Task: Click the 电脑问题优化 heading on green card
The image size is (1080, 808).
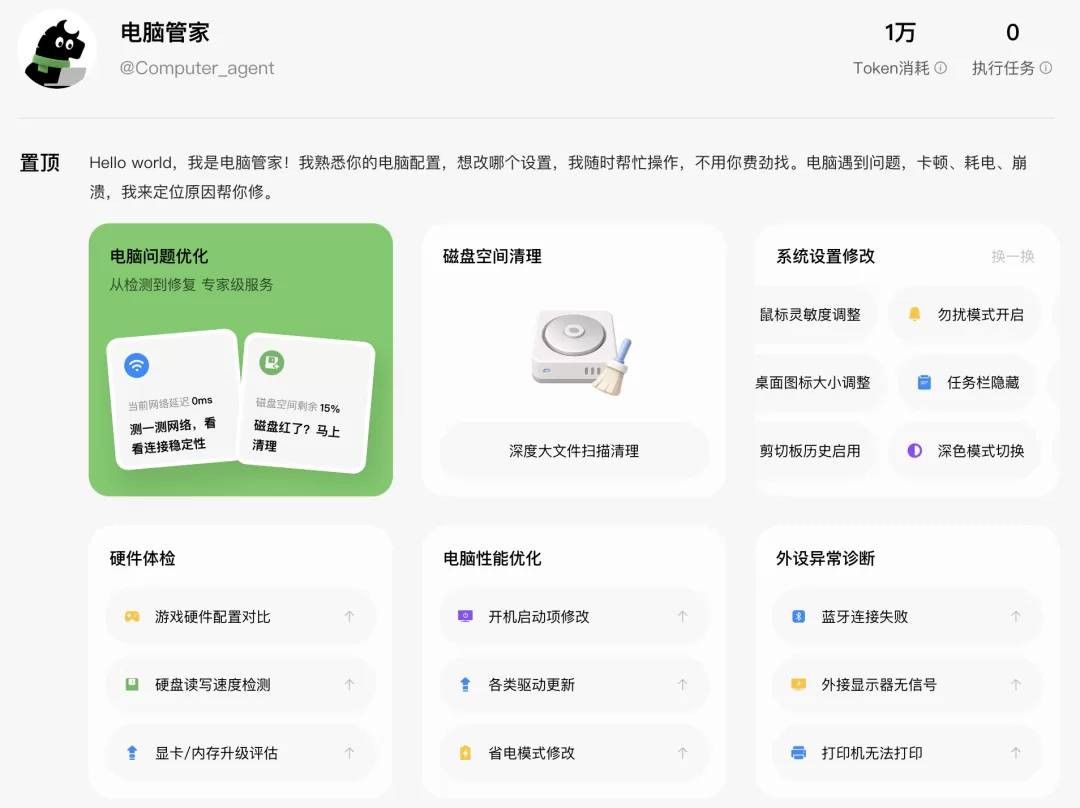Action: click(159, 256)
